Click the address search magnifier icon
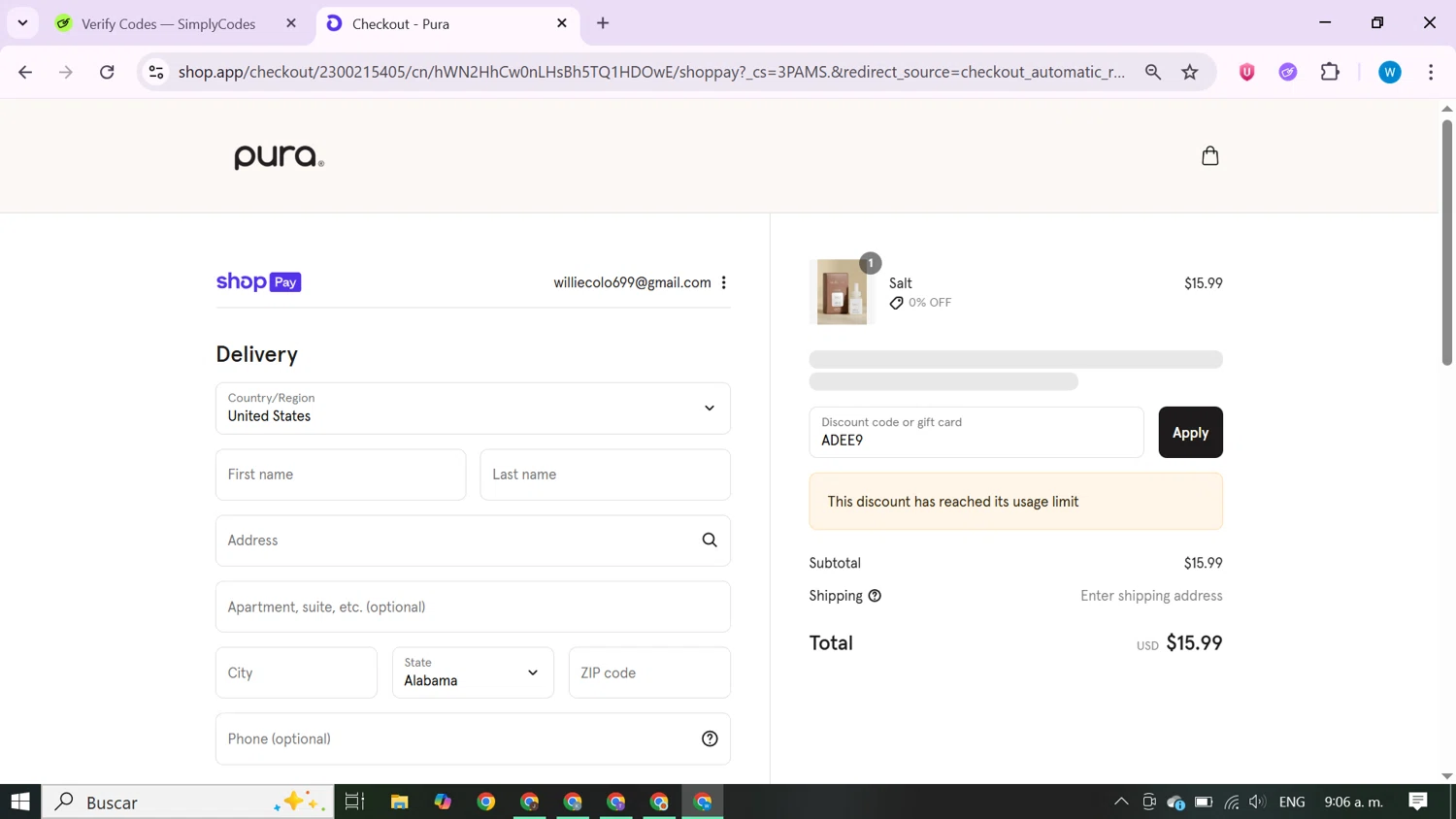Image resolution: width=1456 pixels, height=819 pixels. (x=710, y=541)
